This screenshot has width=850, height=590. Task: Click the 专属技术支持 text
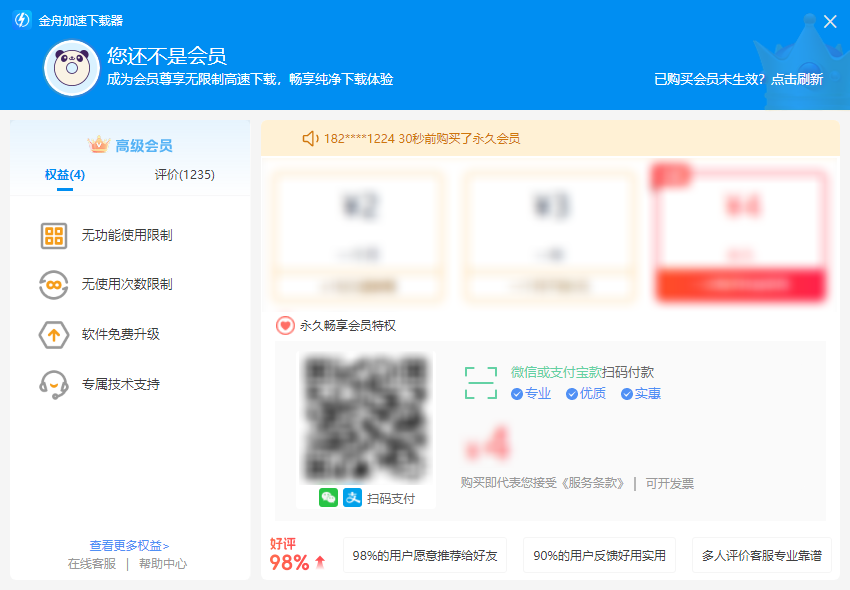[x=120, y=384]
